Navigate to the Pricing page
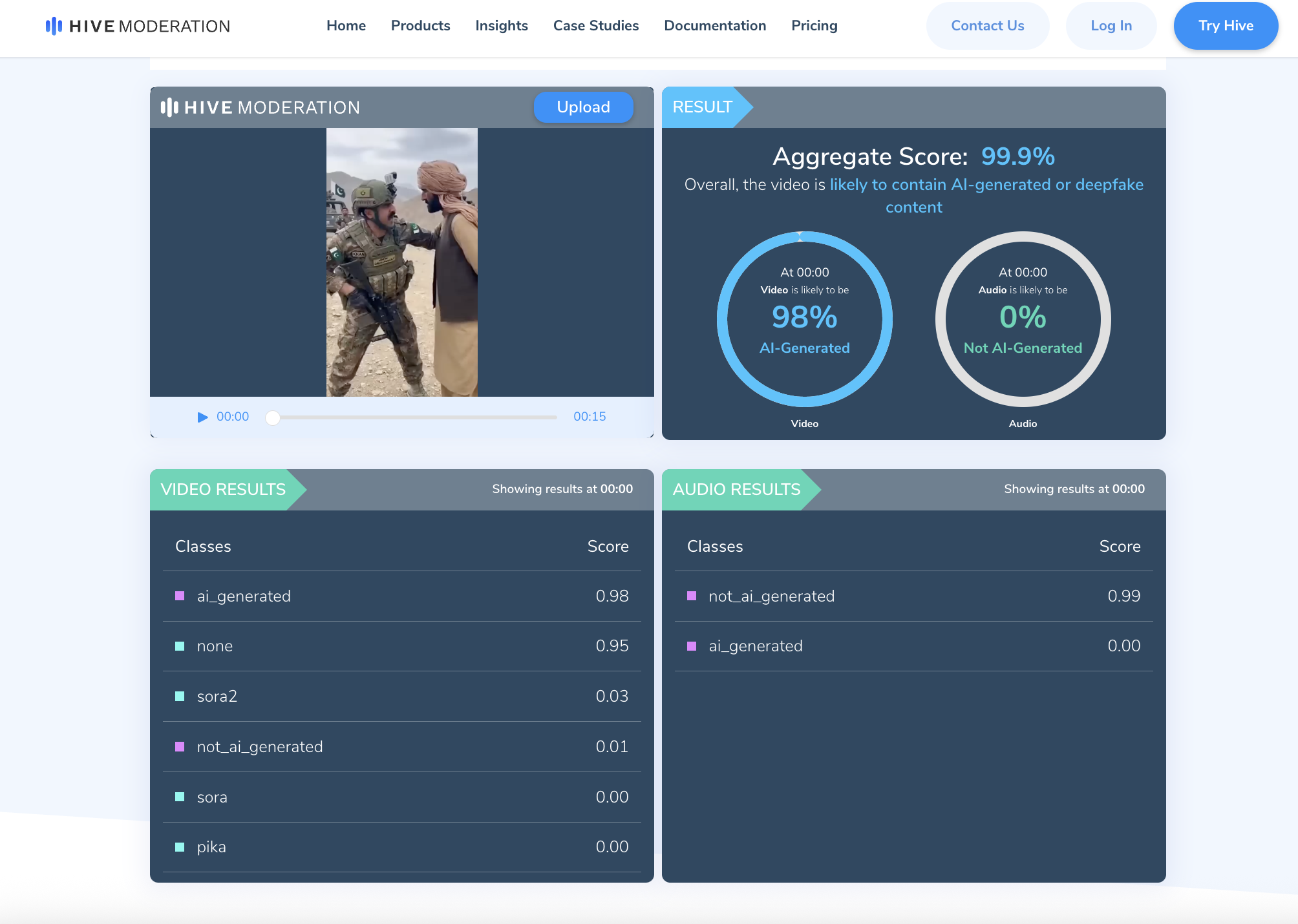Viewport: 1298px width, 924px height. click(814, 26)
